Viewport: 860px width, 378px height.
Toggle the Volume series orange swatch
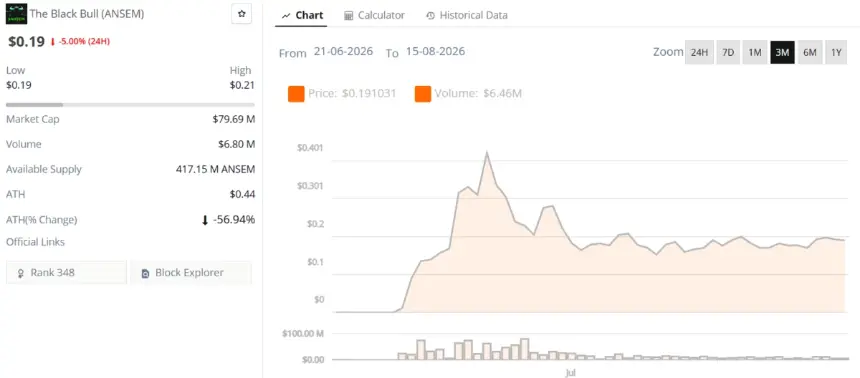[x=423, y=94]
